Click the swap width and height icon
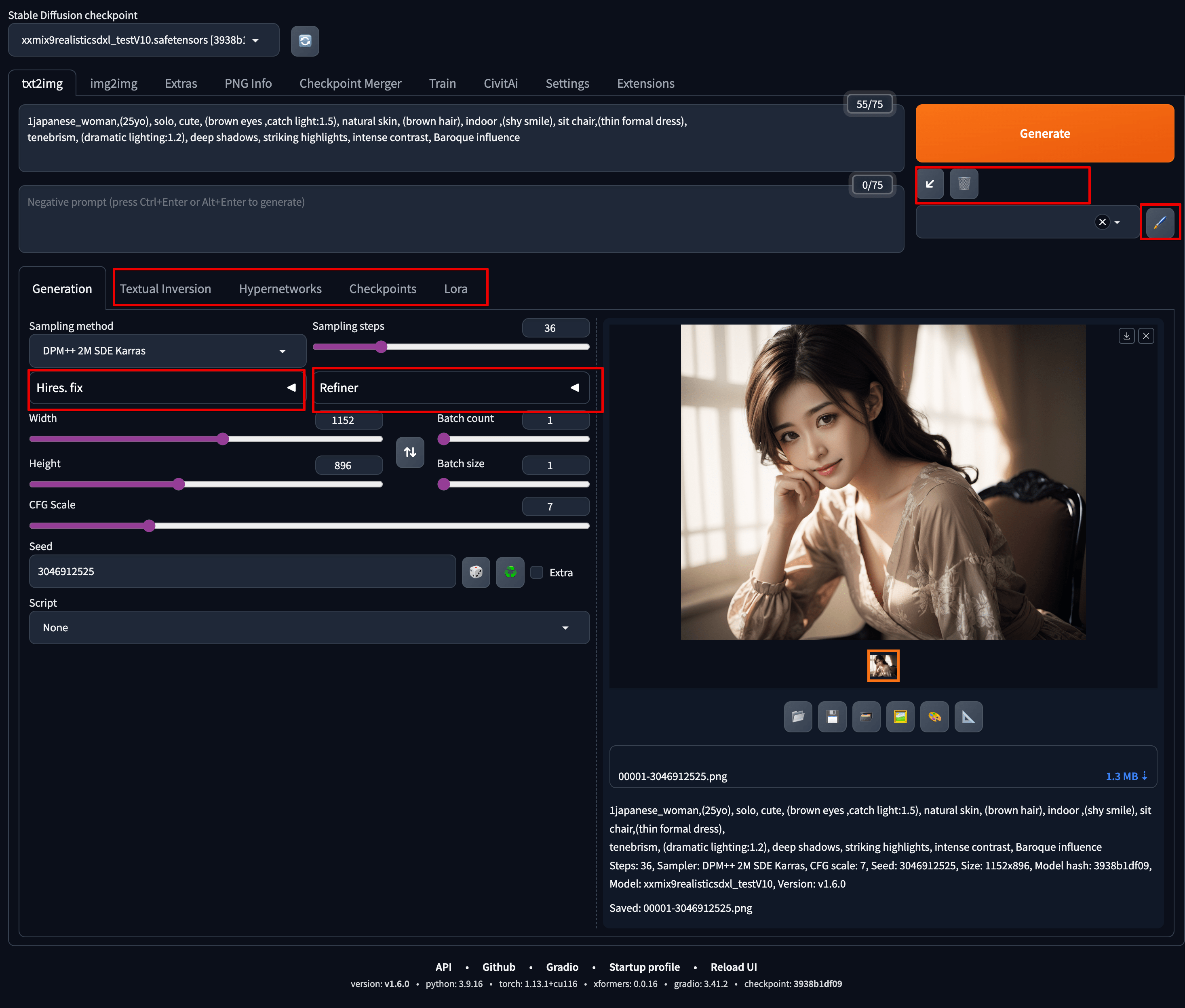This screenshot has height=1008, width=1185. pyautogui.click(x=410, y=453)
